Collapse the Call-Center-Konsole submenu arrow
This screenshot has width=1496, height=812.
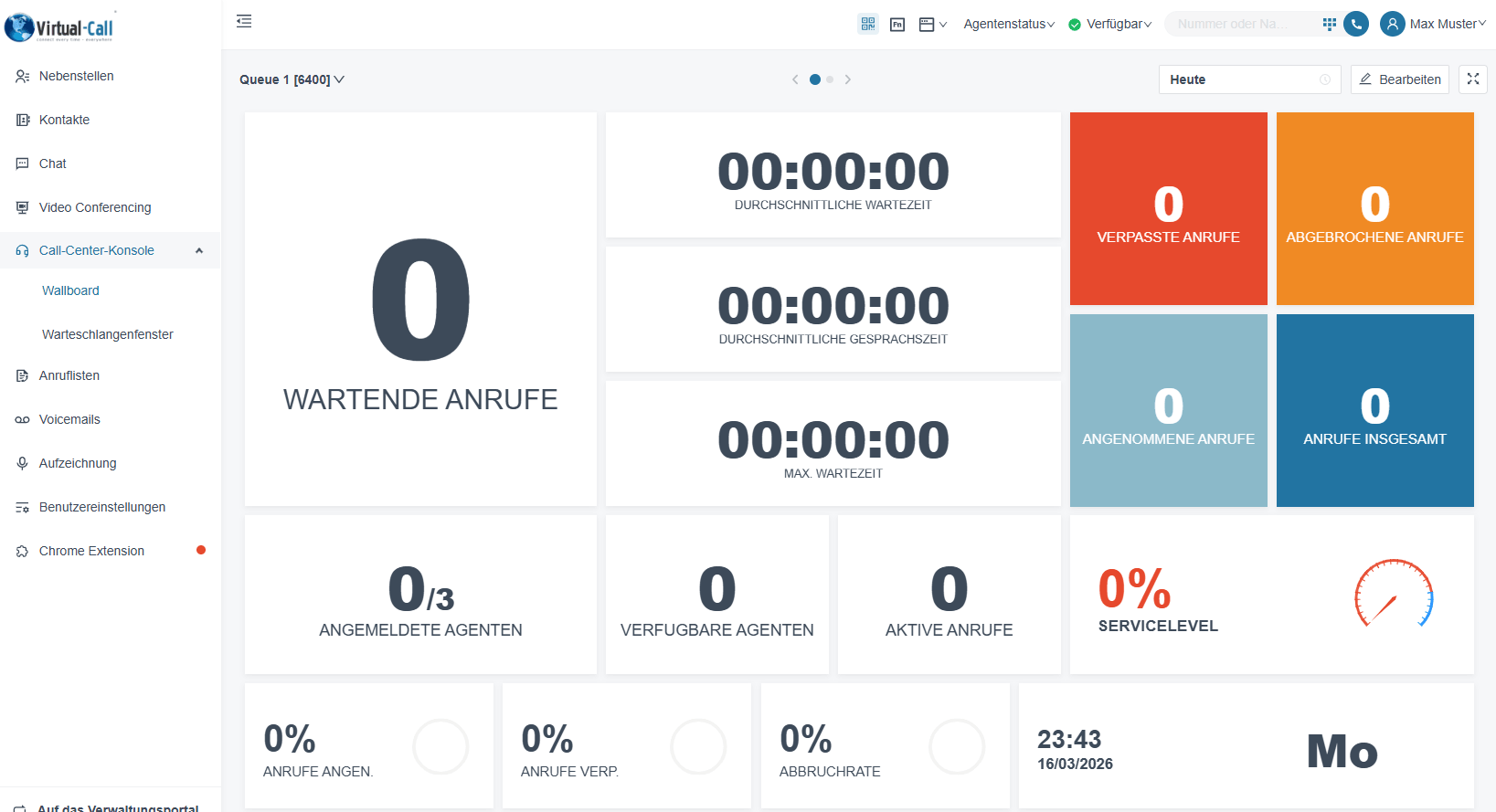199,250
